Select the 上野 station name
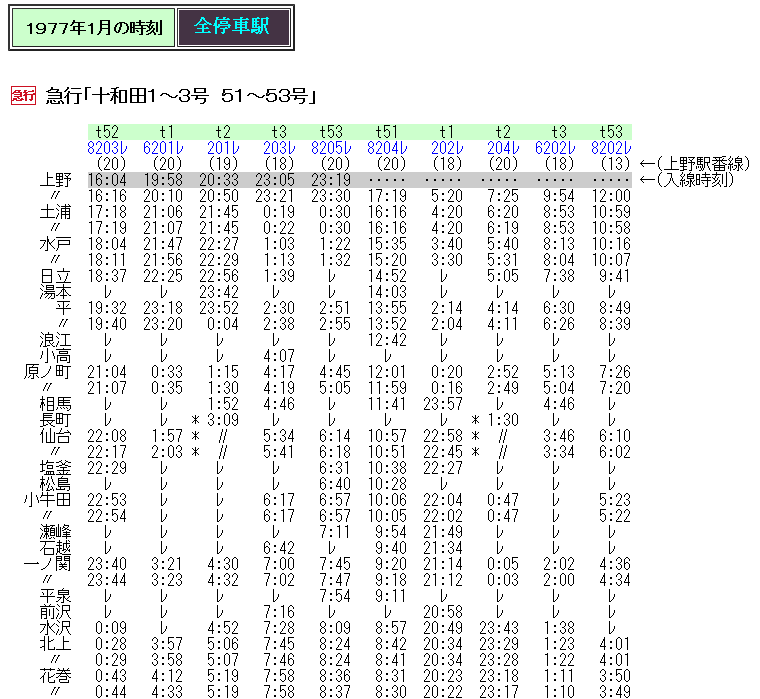The height and width of the screenshot is (699, 760). (56, 180)
